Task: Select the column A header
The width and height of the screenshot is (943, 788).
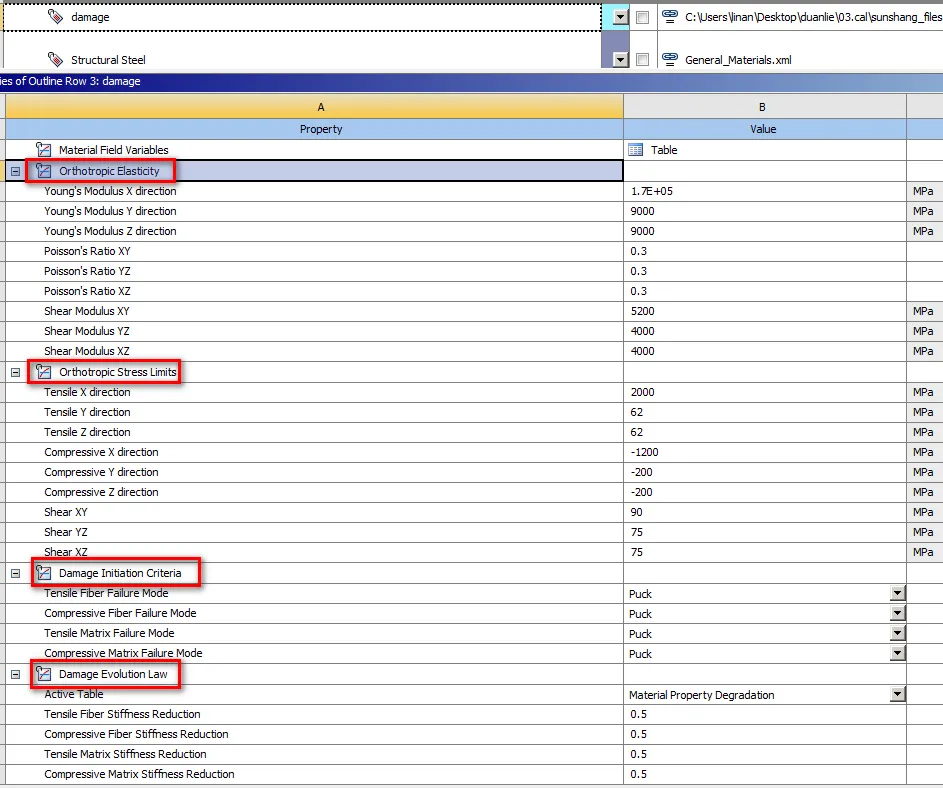Action: coord(320,107)
